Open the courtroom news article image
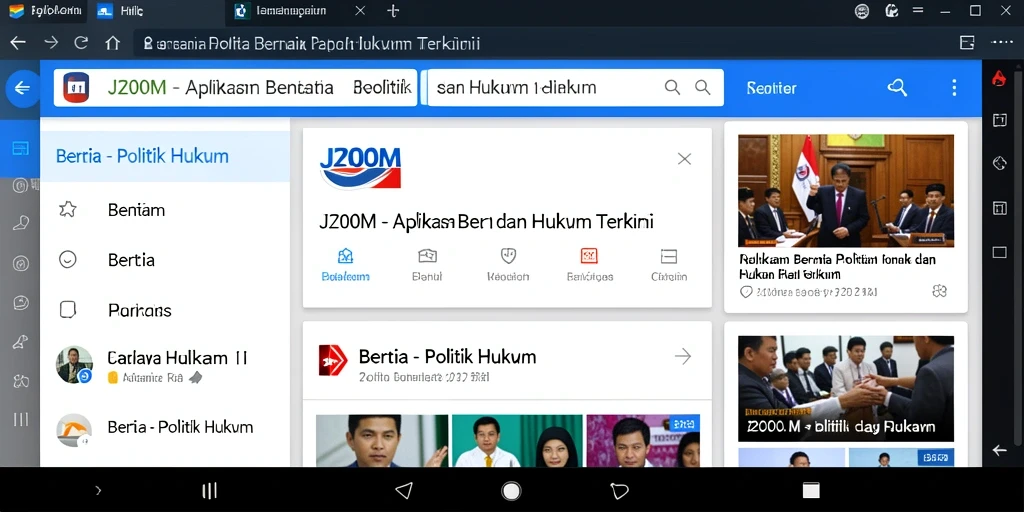1024x512 pixels. pos(846,190)
